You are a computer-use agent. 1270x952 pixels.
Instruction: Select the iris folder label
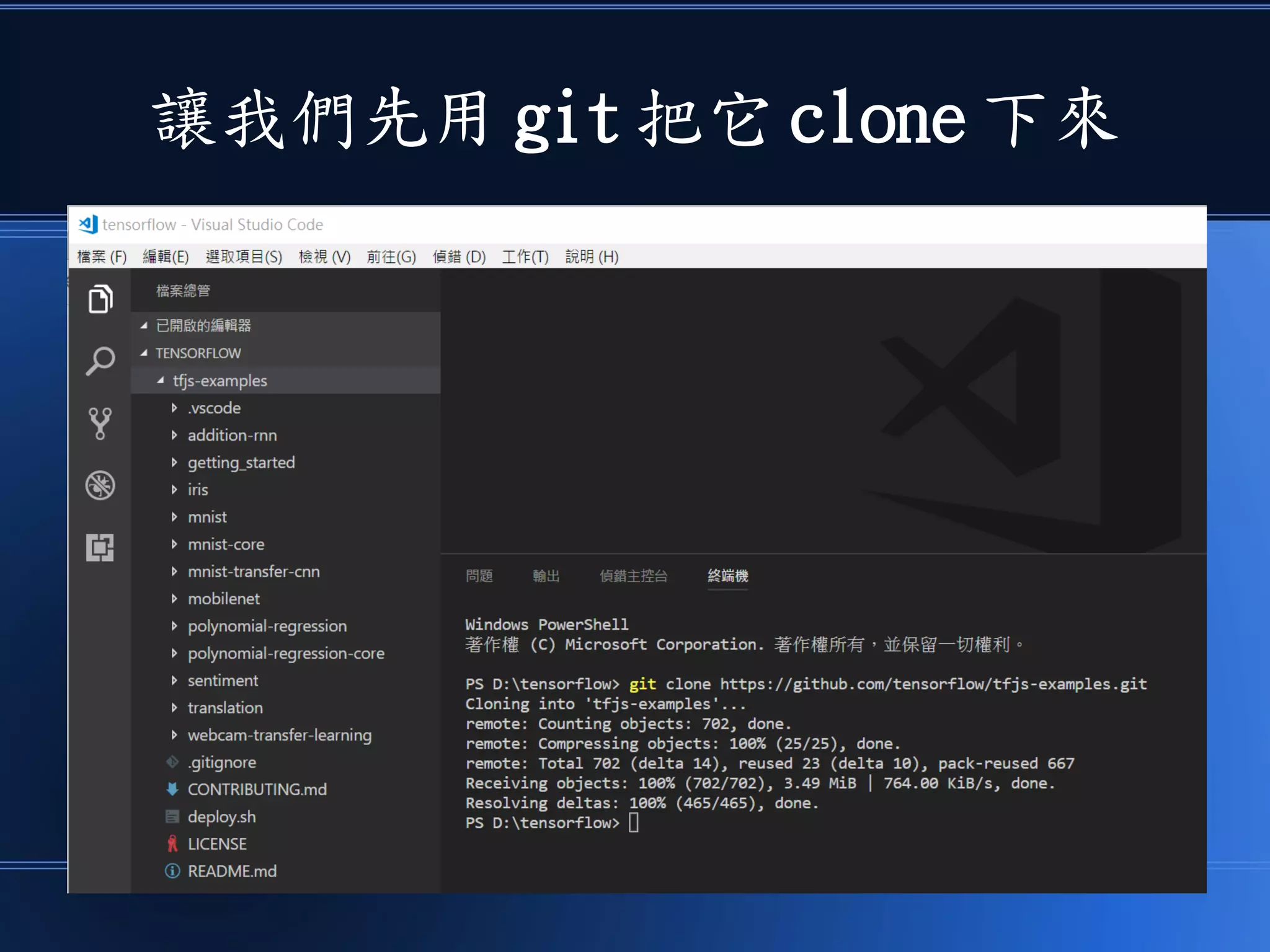tap(198, 489)
